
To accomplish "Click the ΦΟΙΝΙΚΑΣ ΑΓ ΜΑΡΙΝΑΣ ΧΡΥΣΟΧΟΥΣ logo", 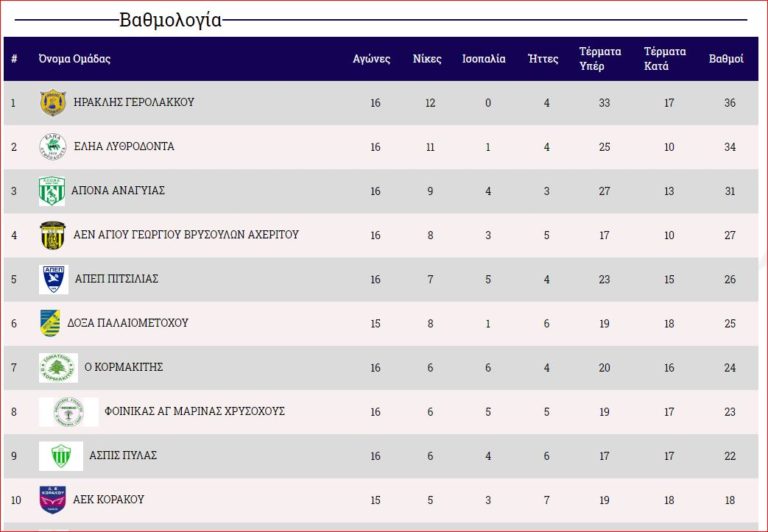I will point(68,411).
